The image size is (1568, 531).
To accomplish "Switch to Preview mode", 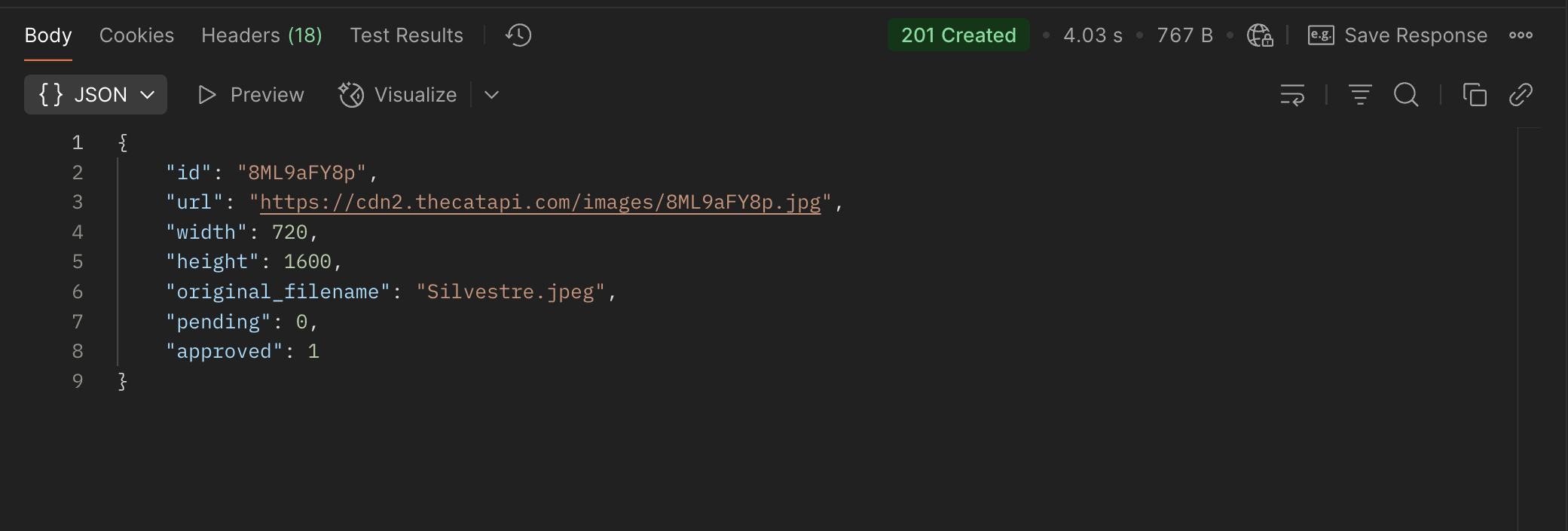I will coord(251,95).
